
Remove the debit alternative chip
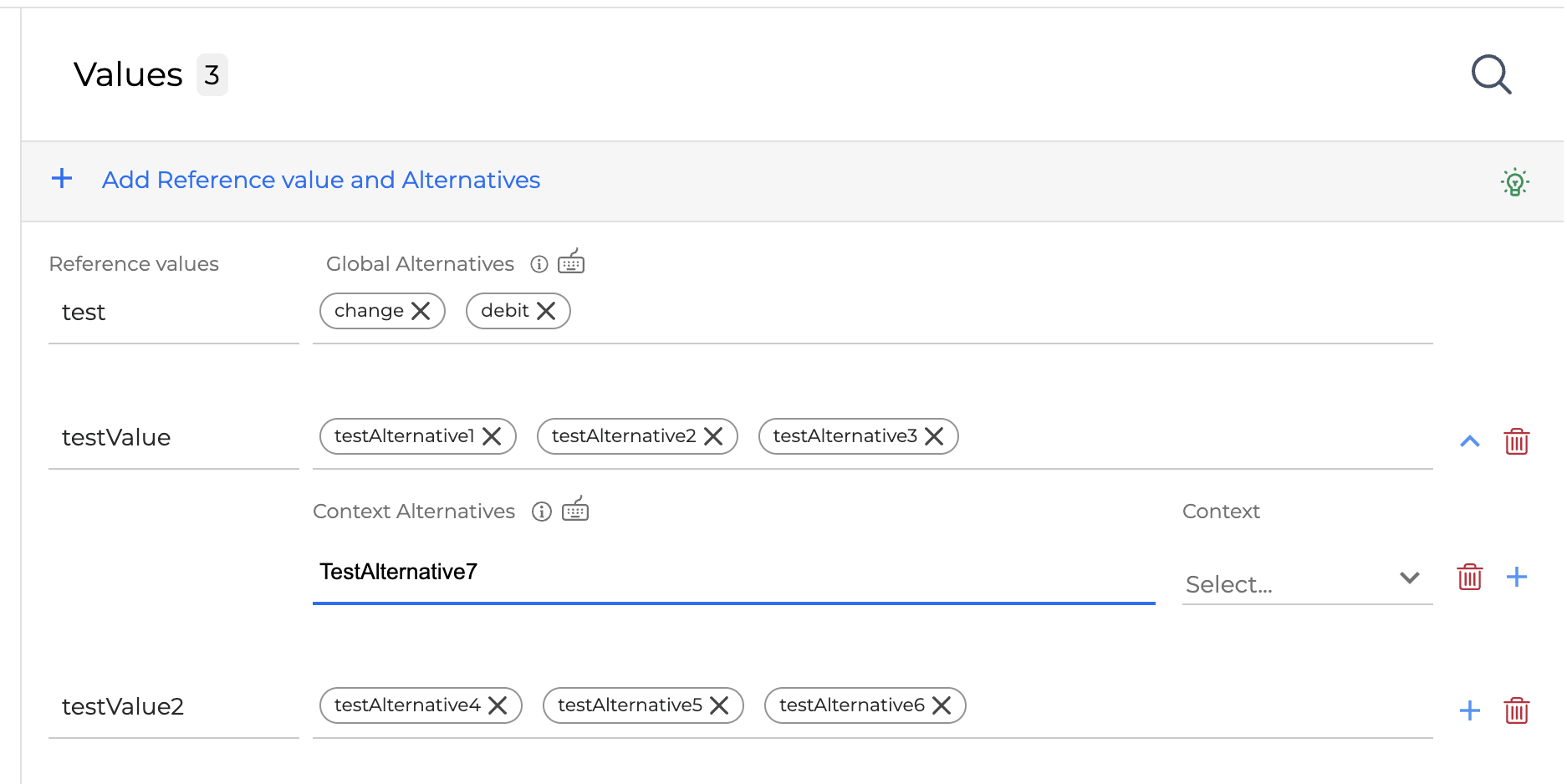(x=547, y=311)
